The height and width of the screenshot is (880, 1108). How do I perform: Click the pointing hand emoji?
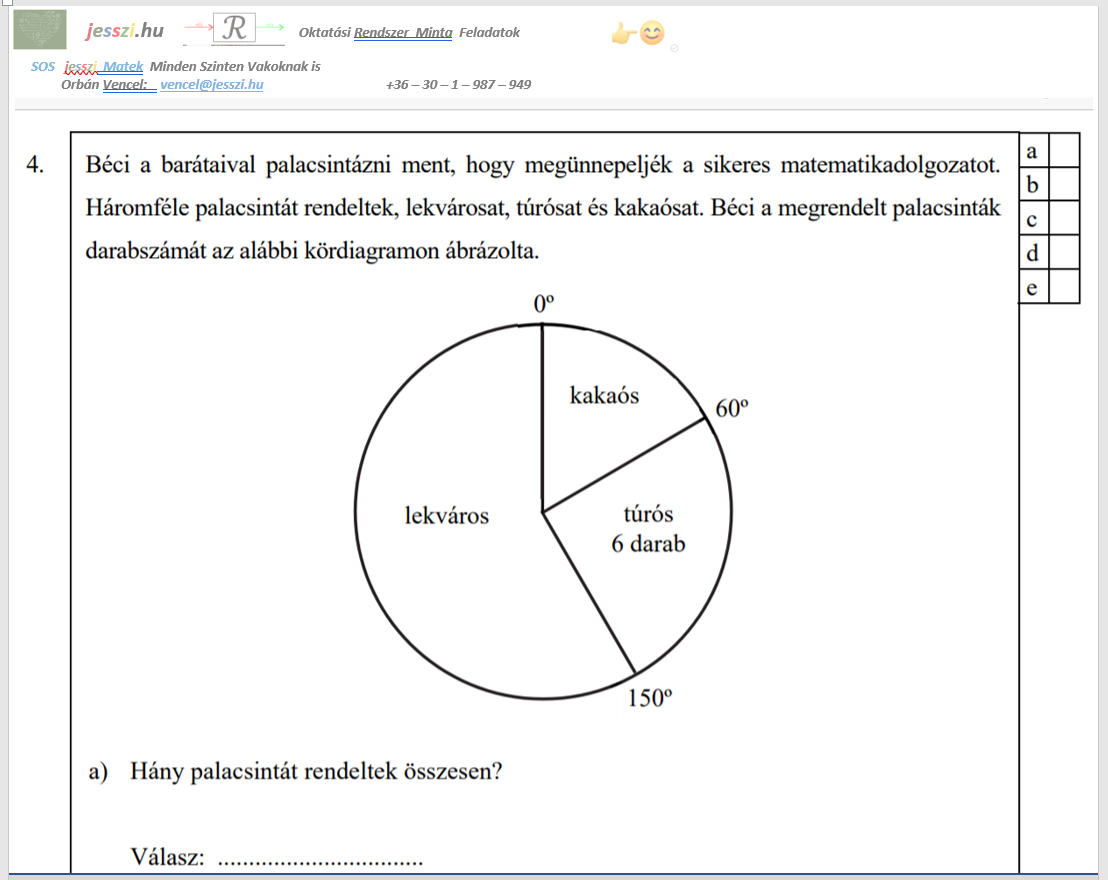623,33
